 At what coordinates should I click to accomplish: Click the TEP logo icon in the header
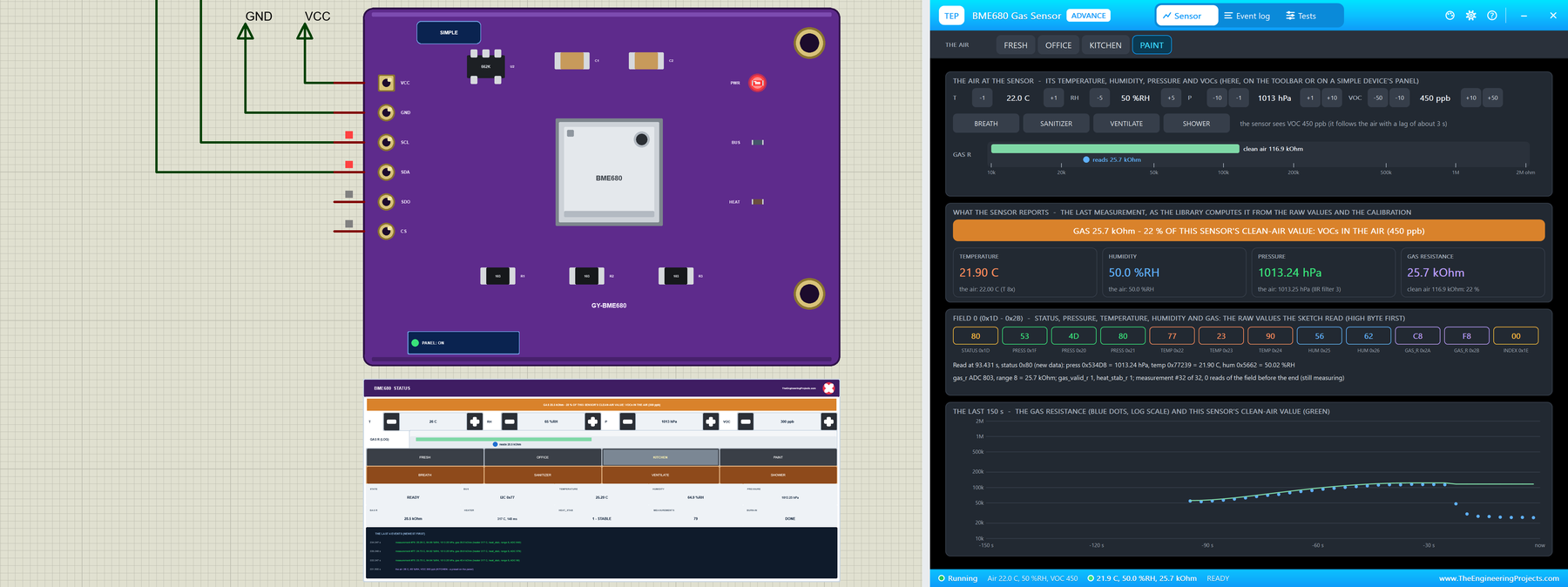tap(951, 16)
